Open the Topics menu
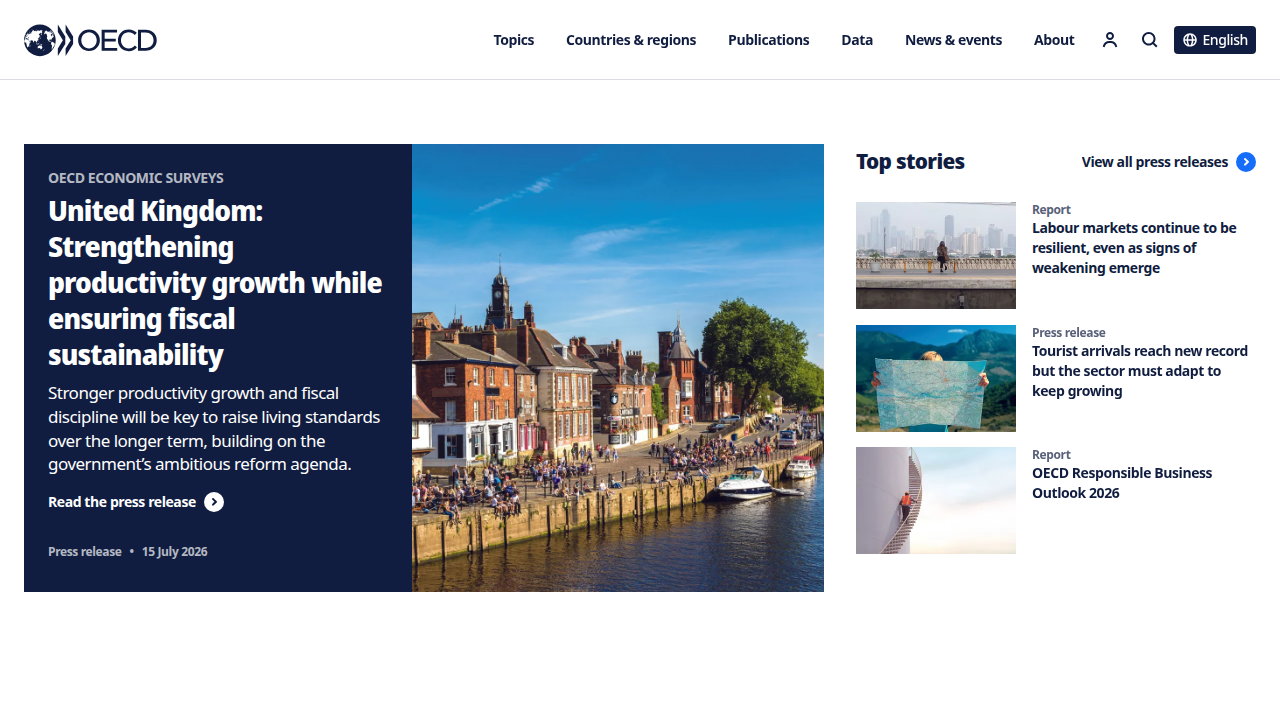 514,40
